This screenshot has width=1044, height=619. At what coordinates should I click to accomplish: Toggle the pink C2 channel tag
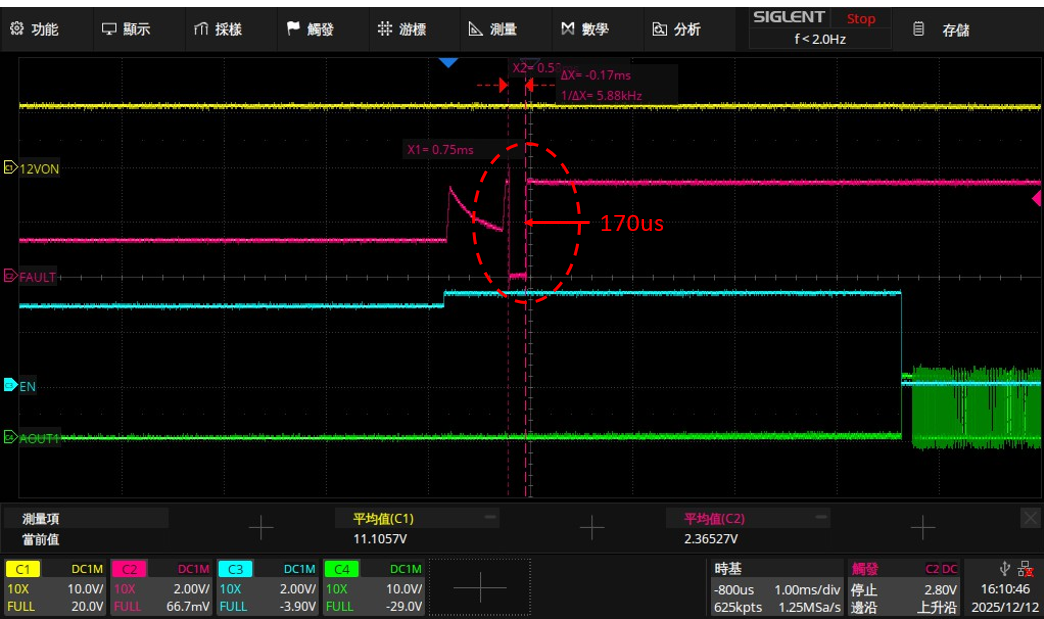(x=129, y=569)
